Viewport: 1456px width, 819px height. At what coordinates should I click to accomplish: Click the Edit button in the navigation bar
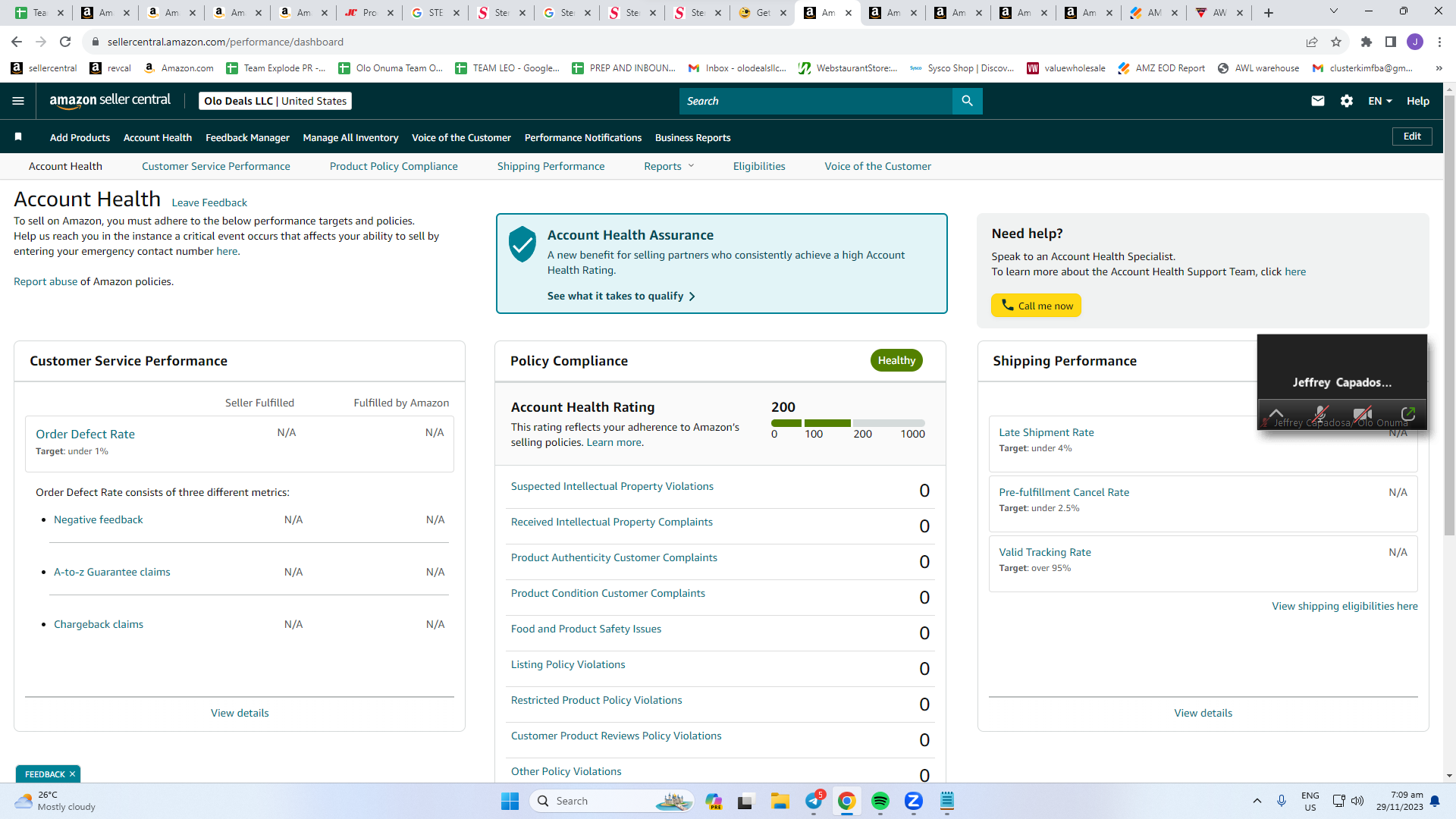[1412, 136]
